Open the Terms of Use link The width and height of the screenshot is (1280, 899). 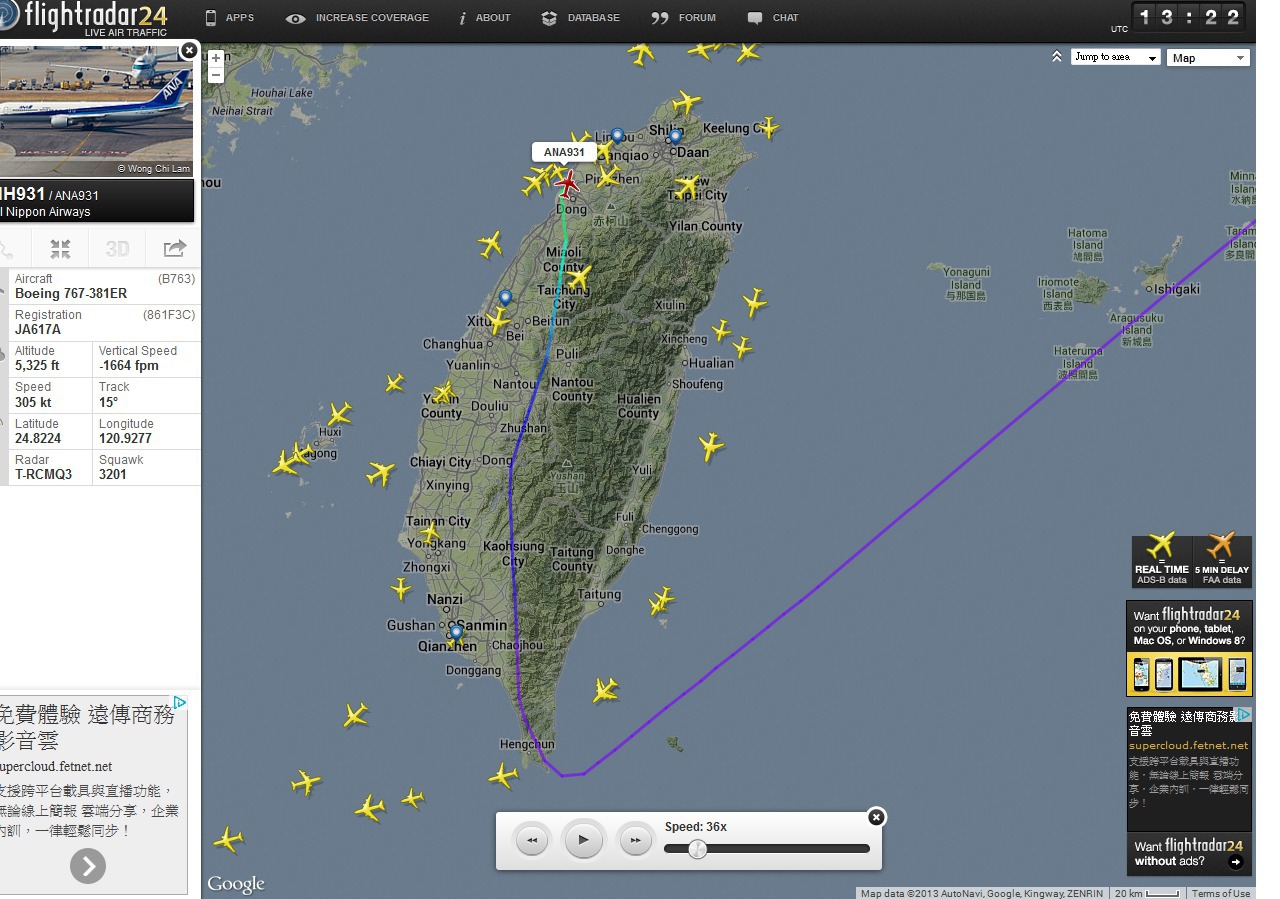(1221, 893)
